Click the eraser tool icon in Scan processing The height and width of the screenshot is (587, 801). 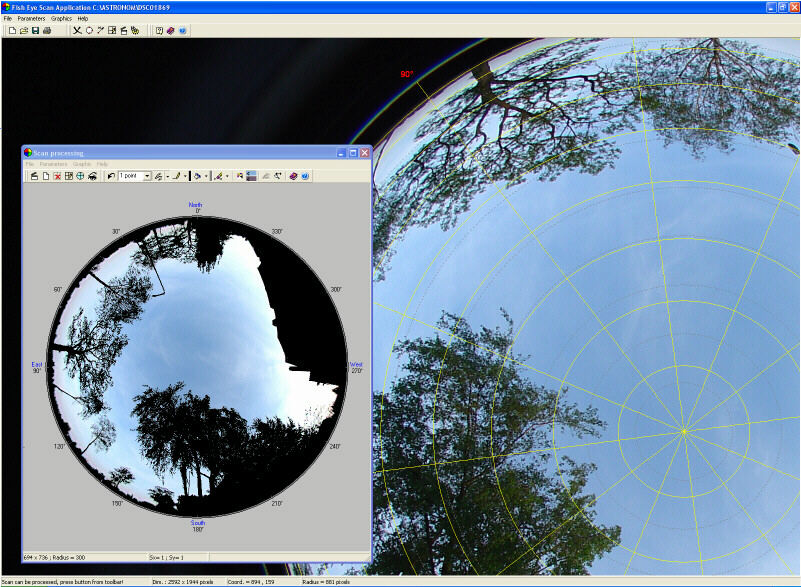pos(159,176)
